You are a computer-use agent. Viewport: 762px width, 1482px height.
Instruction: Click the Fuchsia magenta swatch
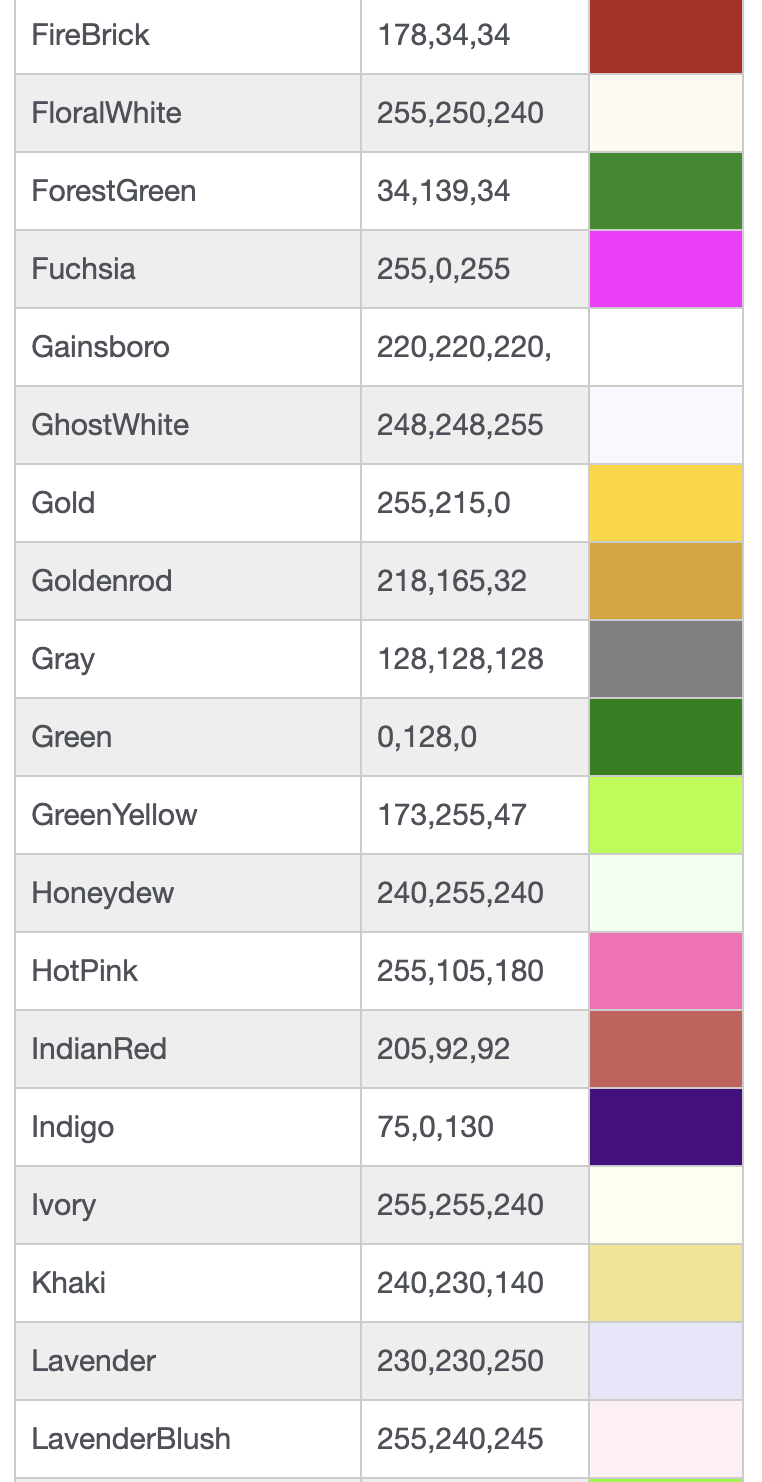665,269
